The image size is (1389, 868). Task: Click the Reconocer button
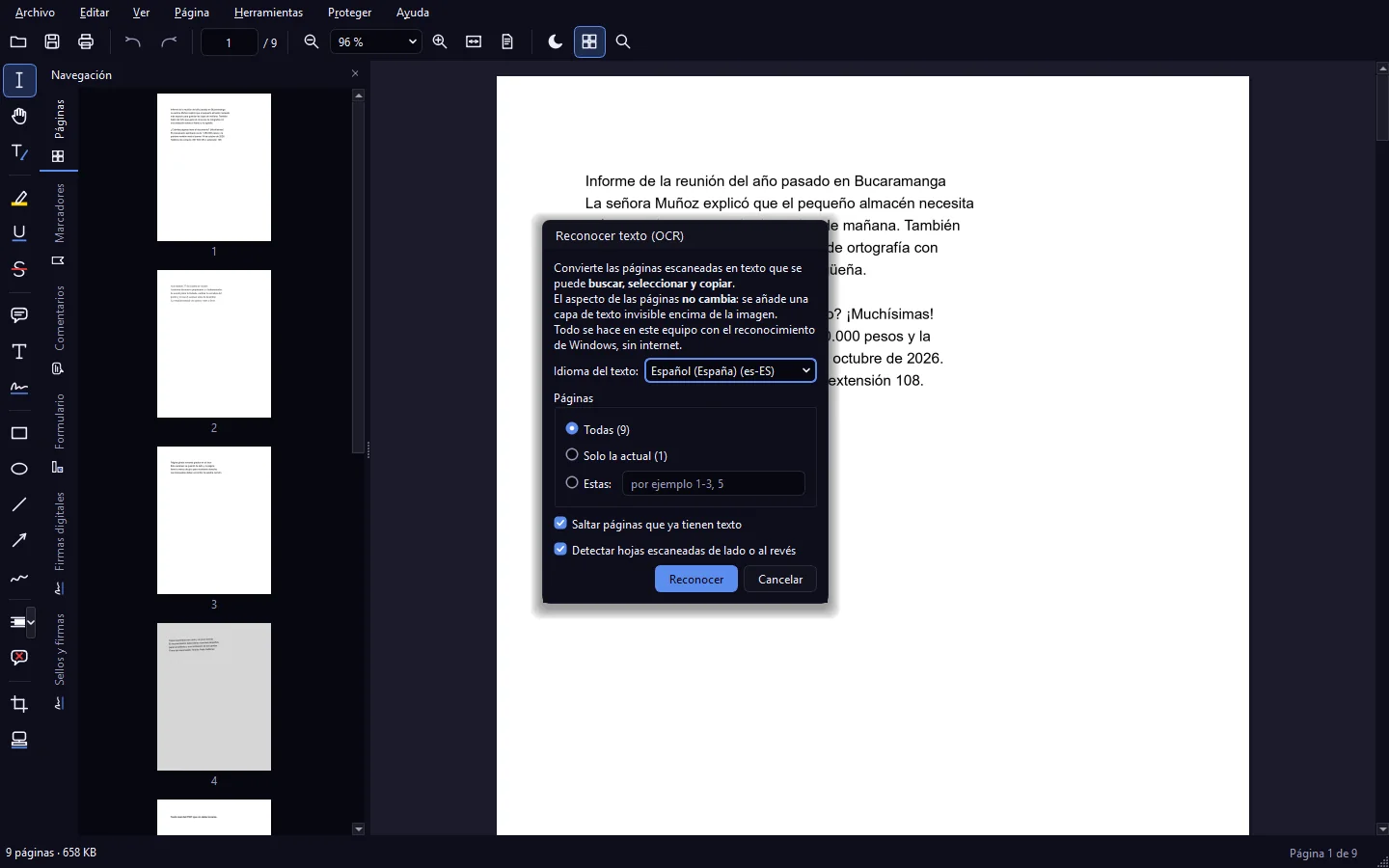pos(696,579)
